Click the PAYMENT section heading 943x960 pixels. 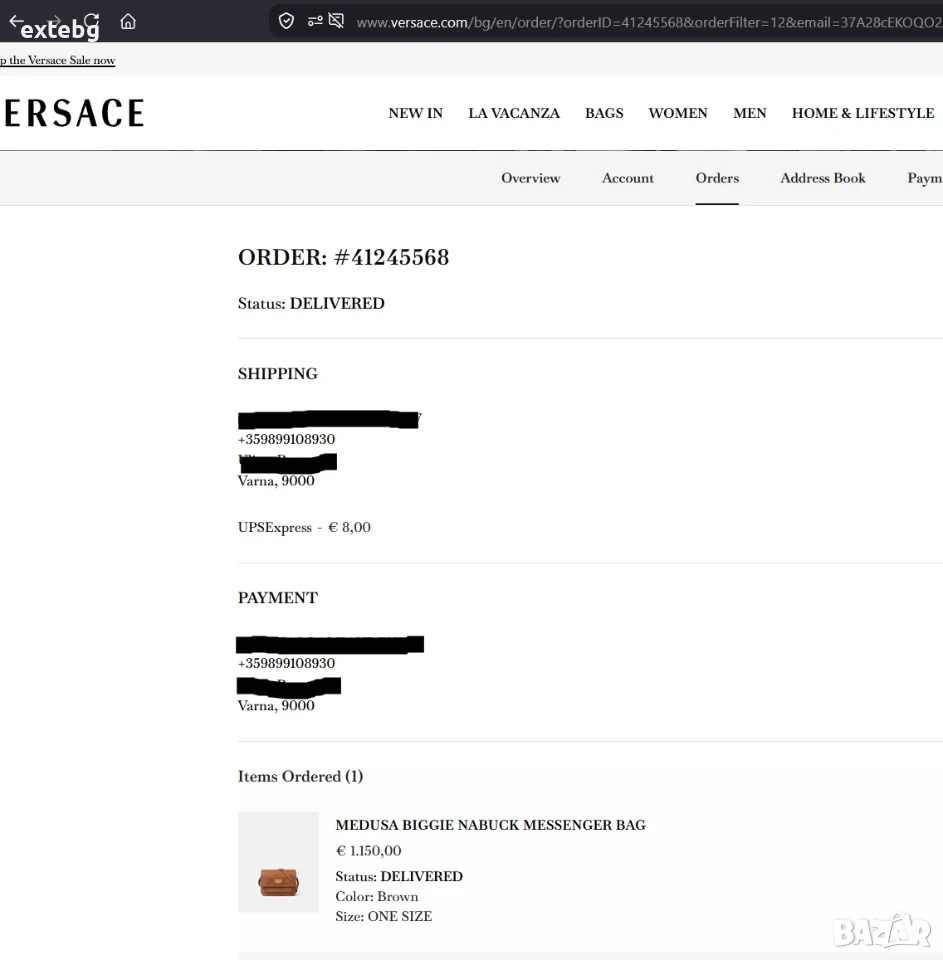[x=278, y=598]
